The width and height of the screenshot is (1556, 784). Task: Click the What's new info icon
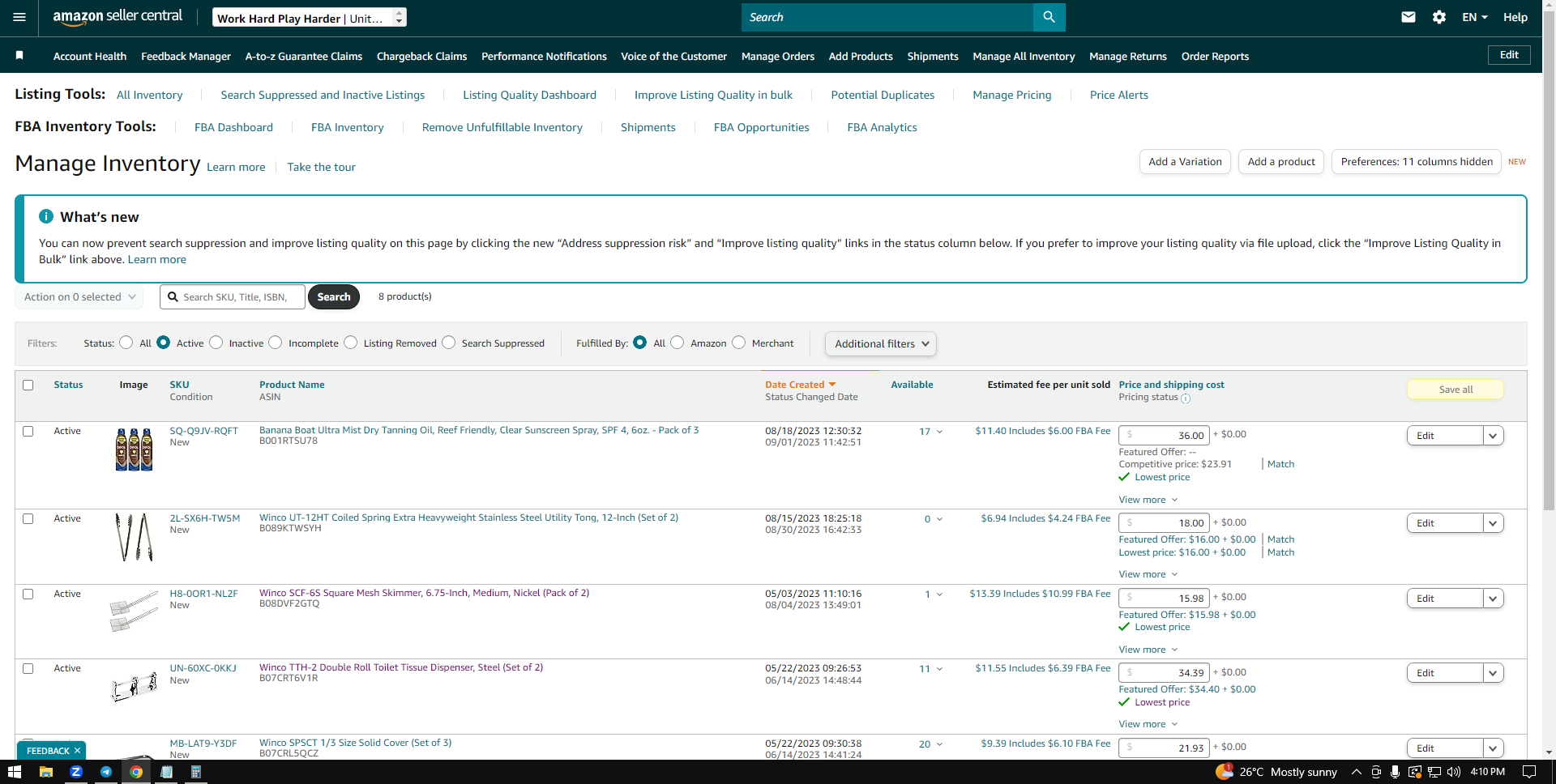tap(46, 216)
